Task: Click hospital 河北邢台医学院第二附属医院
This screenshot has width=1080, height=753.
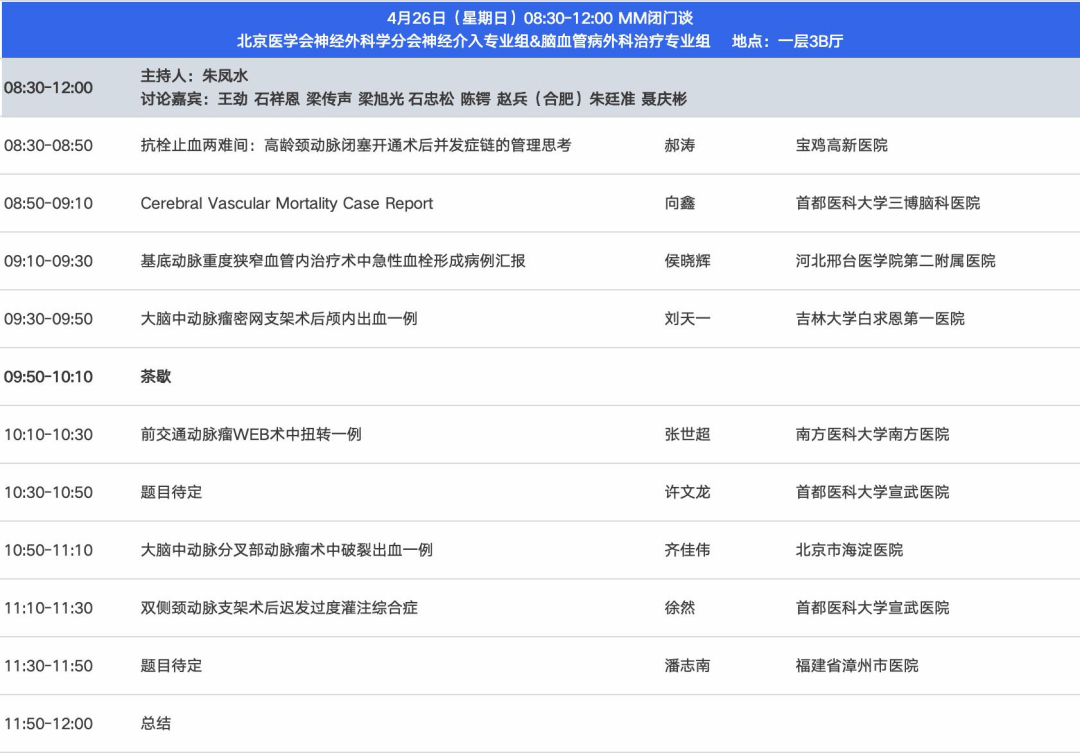Action: pyautogui.click(x=895, y=261)
